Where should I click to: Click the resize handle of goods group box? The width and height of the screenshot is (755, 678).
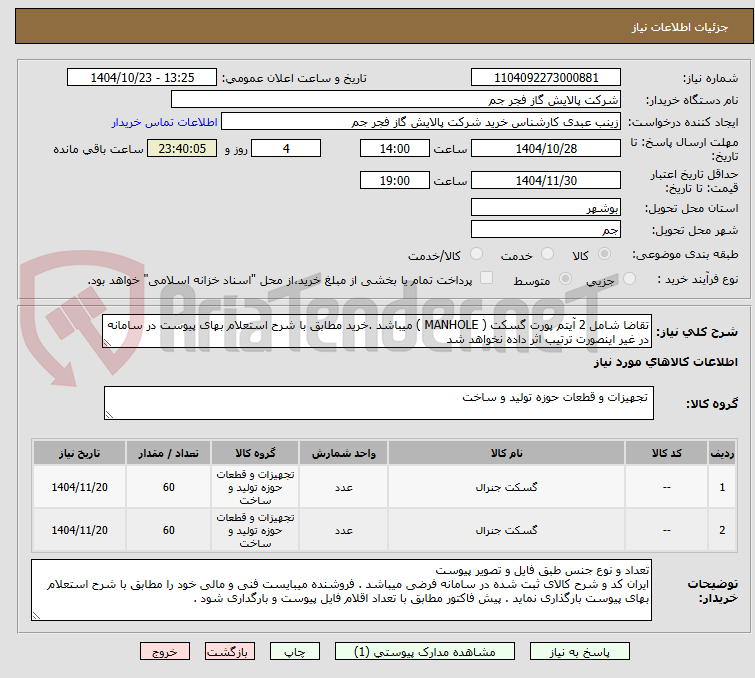click(109, 415)
